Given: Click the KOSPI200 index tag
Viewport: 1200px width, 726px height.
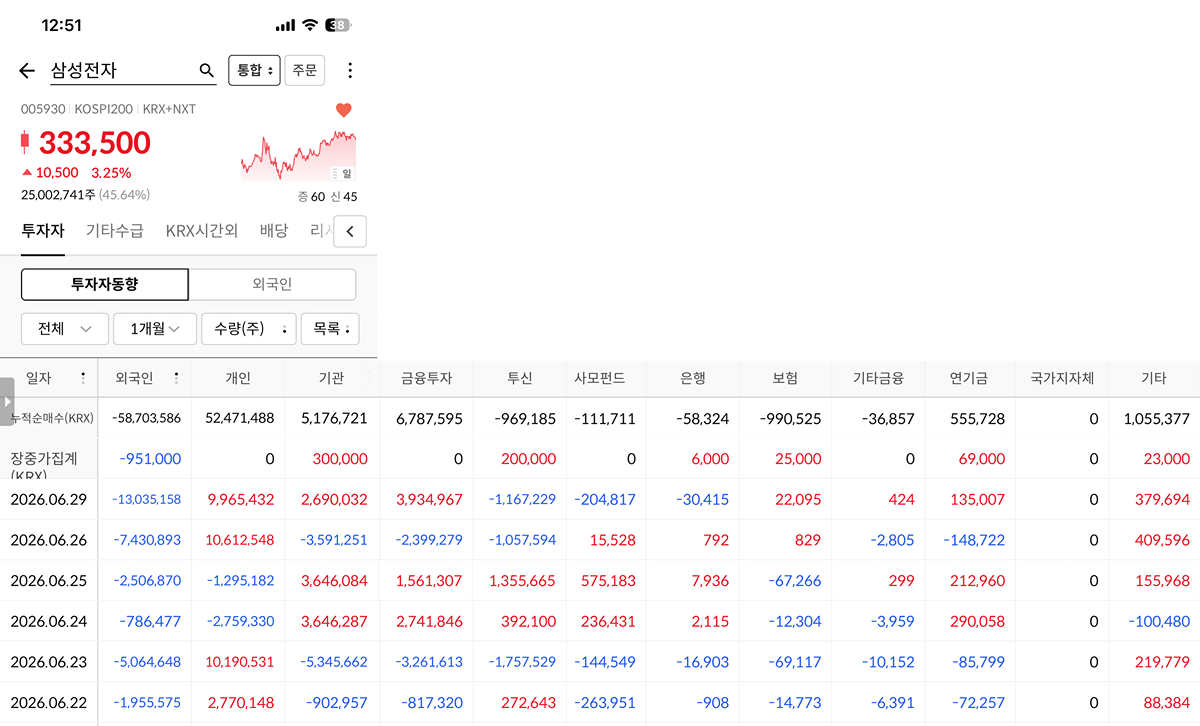Looking at the screenshot, I should pos(105,109).
